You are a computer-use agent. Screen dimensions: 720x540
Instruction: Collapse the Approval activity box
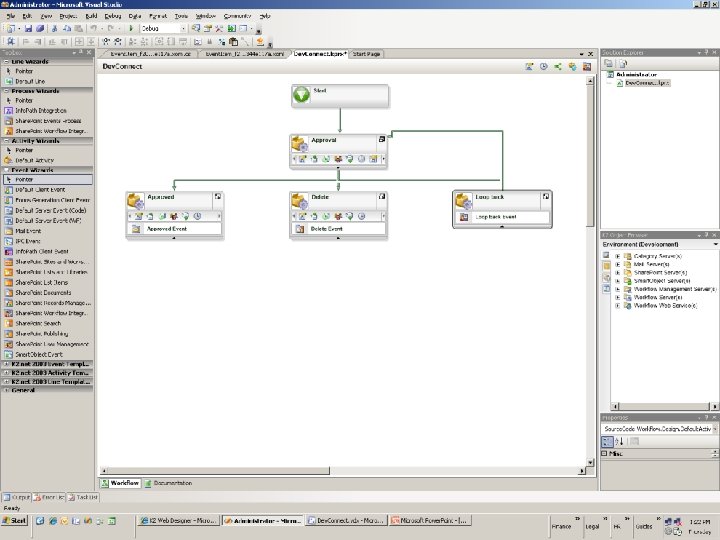(382, 139)
